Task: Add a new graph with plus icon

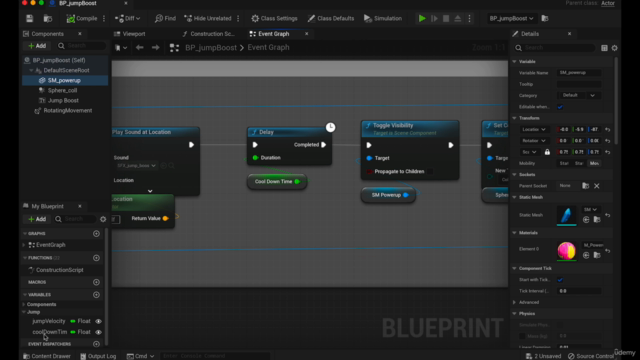Action: 96,233
